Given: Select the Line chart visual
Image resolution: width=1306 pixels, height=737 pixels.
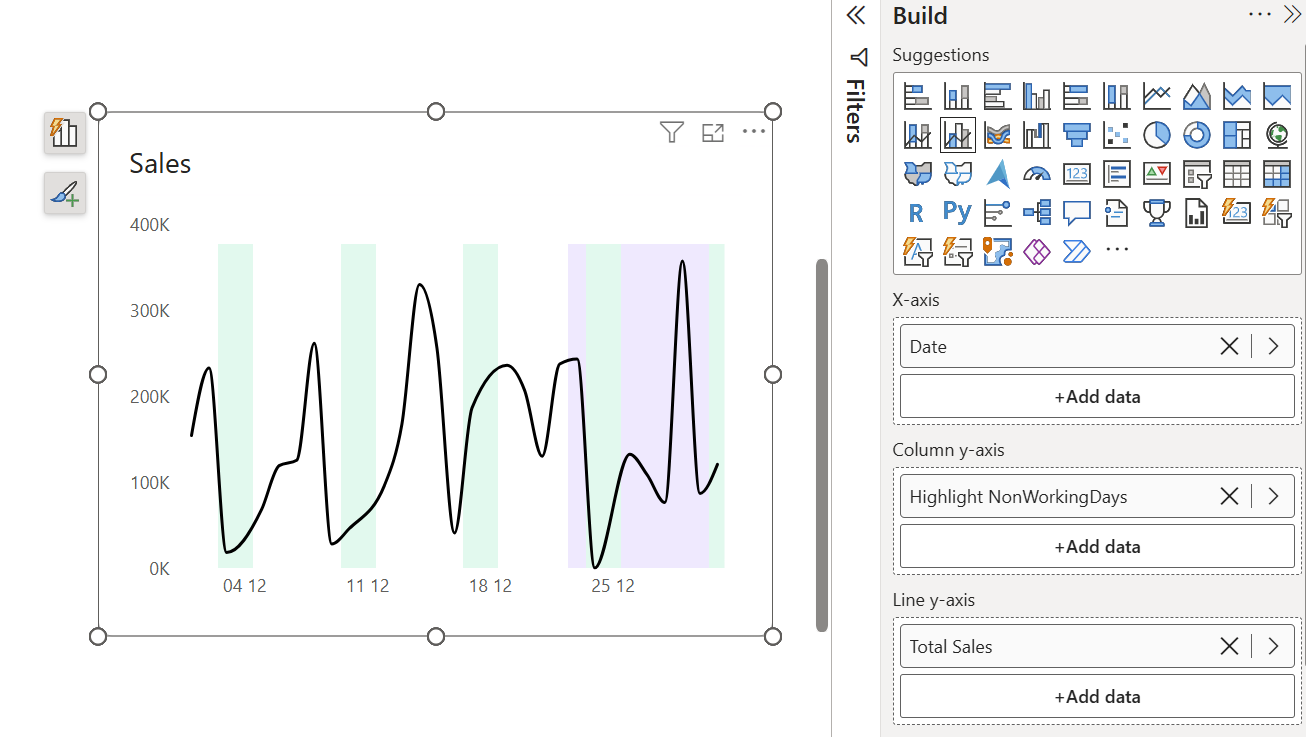Looking at the screenshot, I should click(x=1157, y=96).
